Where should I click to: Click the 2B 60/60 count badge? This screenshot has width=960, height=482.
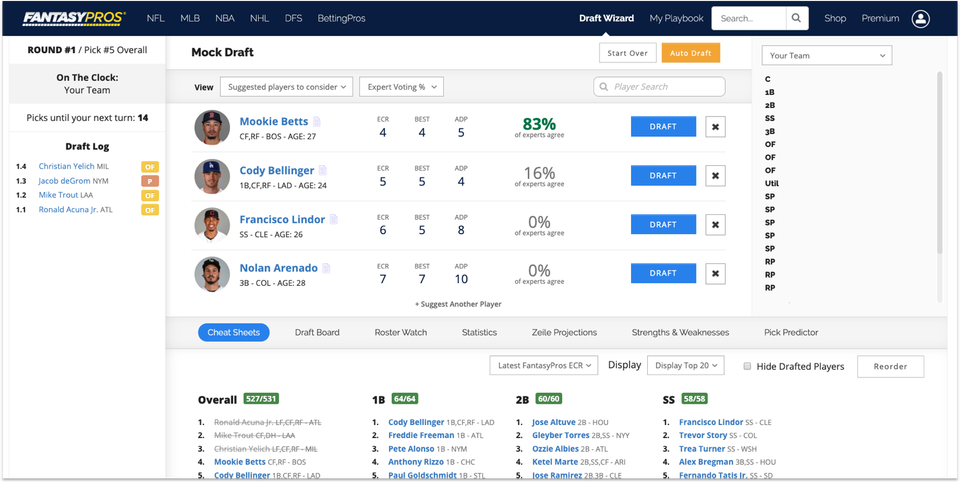tap(549, 399)
